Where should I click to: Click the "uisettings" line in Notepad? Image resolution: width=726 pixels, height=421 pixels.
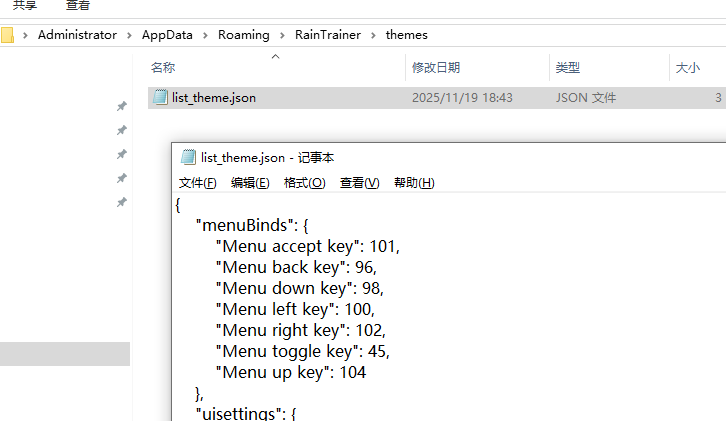click(x=246, y=413)
